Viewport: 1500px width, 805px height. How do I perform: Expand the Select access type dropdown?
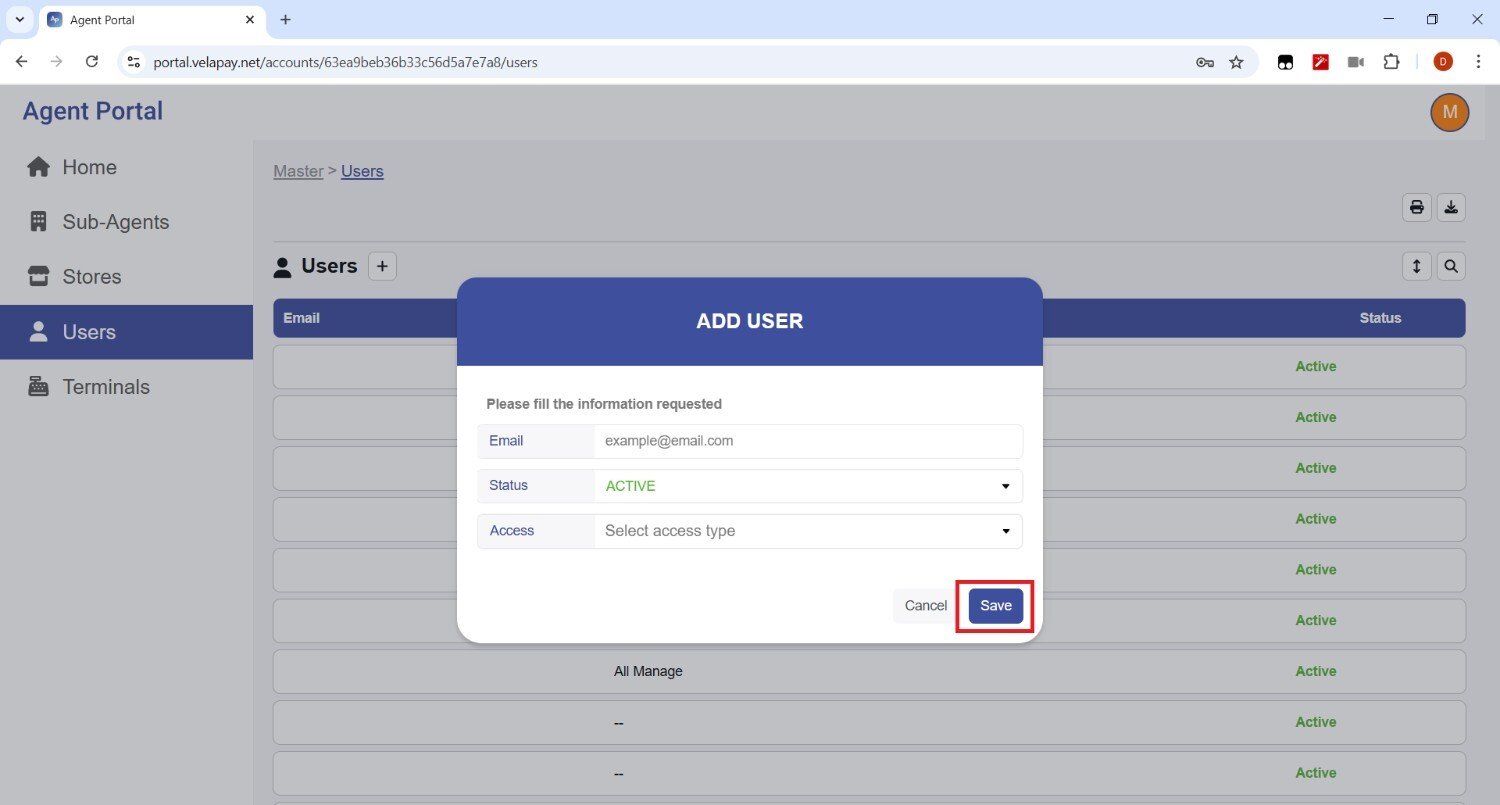click(807, 531)
